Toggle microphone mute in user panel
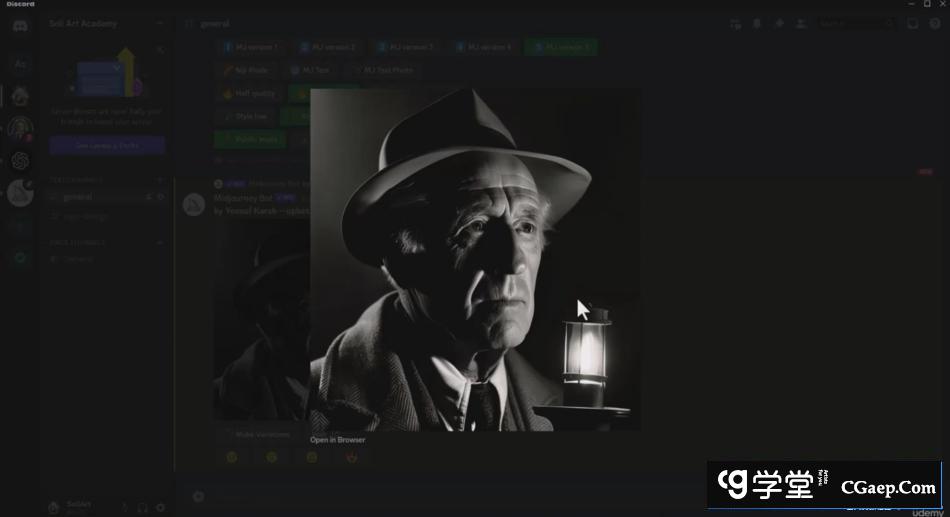Viewport: 950px width, 517px height. click(126, 507)
